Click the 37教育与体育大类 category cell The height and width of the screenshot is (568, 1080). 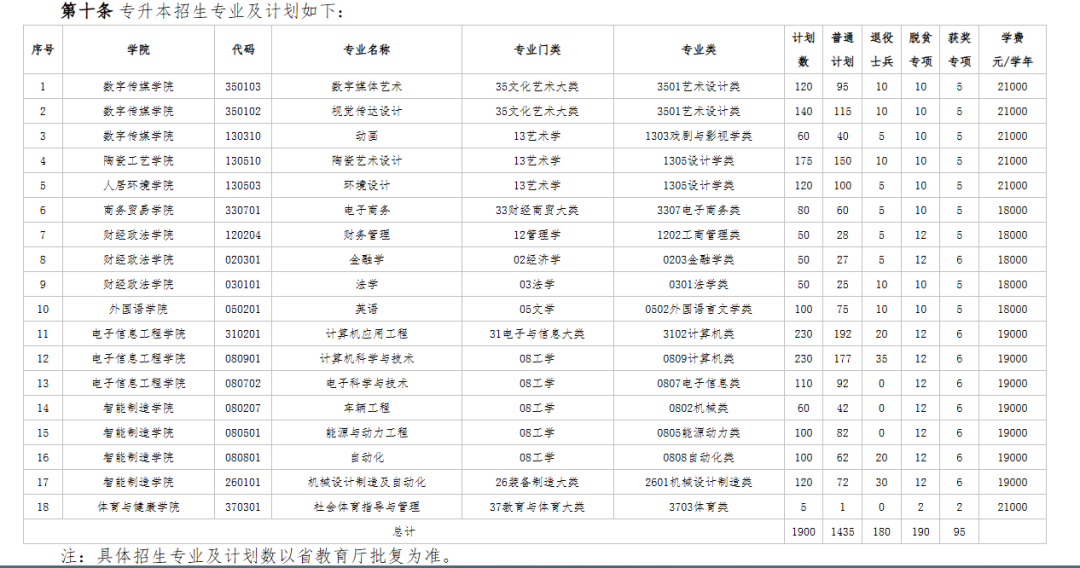[537, 507]
